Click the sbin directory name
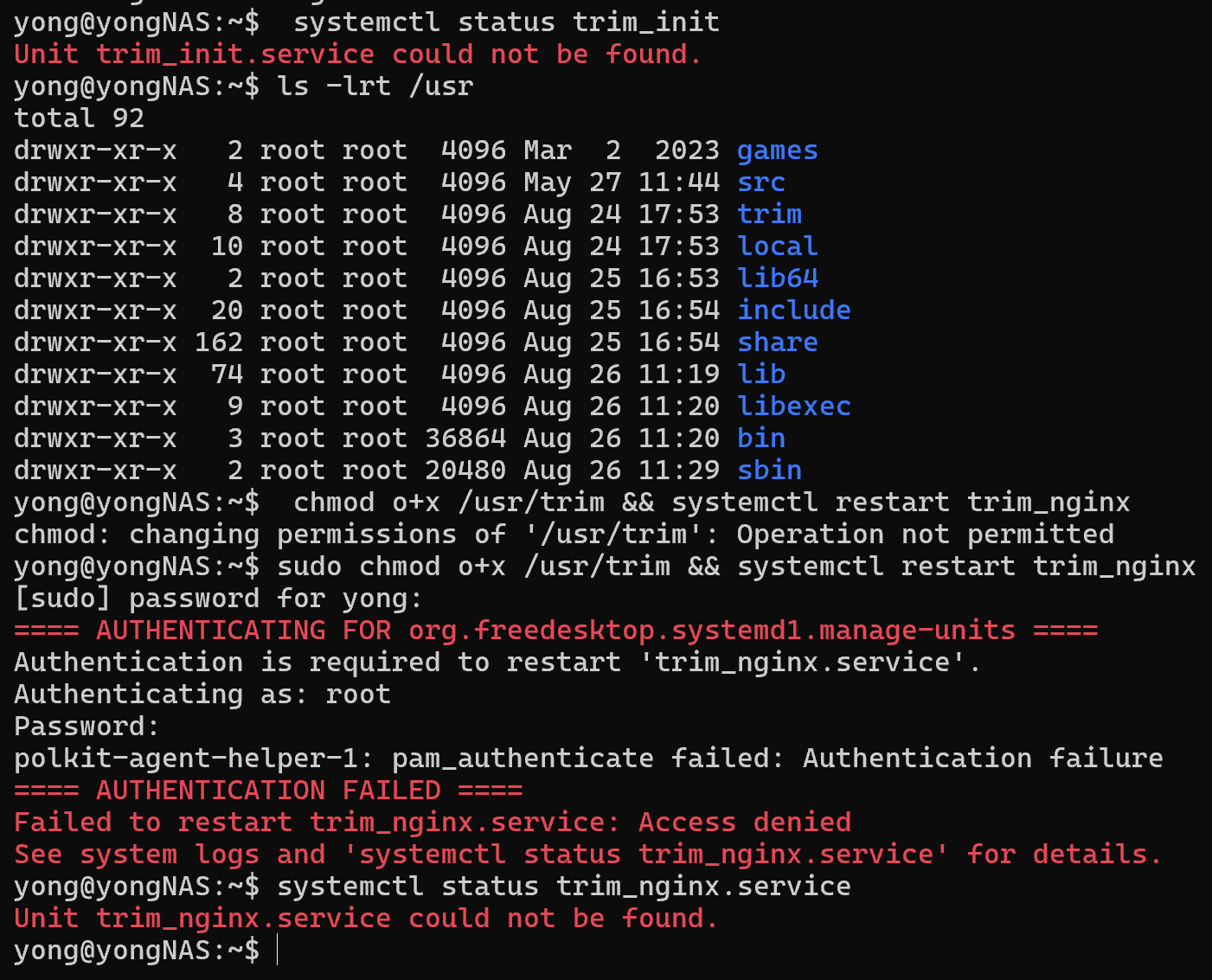Viewport: 1212px width, 980px height. tap(769, 471)
